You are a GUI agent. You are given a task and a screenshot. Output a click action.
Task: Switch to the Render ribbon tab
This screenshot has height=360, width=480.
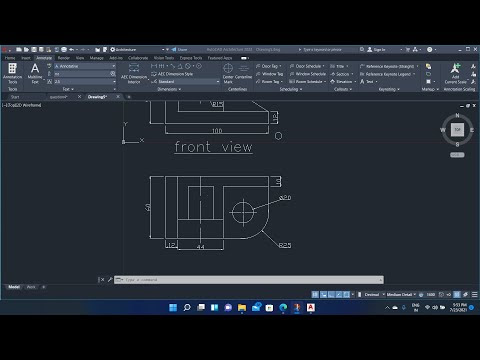pyautogui.click(x=63, y=58)
